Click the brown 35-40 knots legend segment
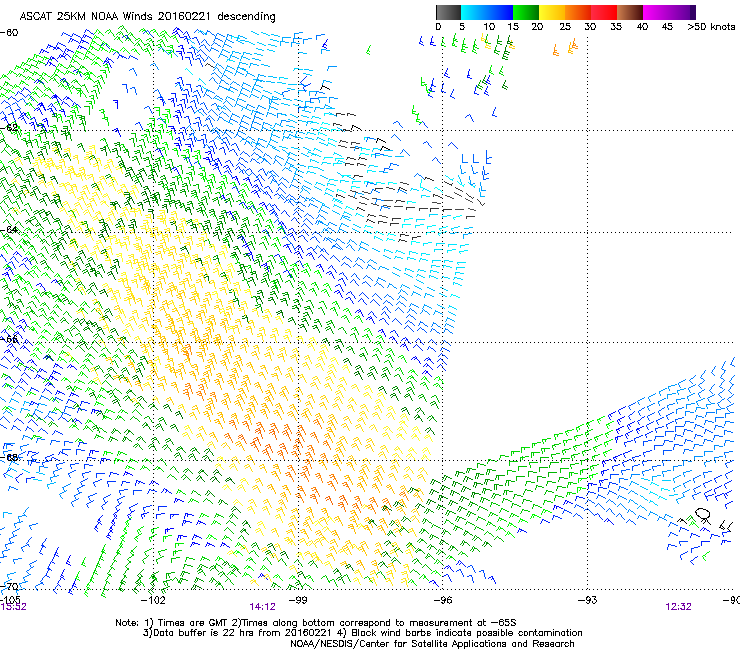Screen dimensions: 740x650 coord(630,12)
